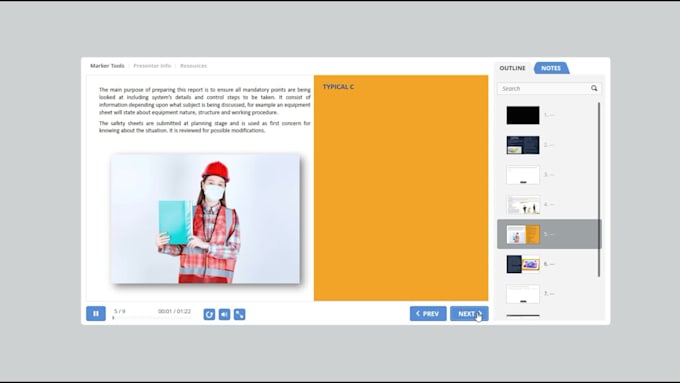Switch to the OUTLINE tab

pos(512,68)
